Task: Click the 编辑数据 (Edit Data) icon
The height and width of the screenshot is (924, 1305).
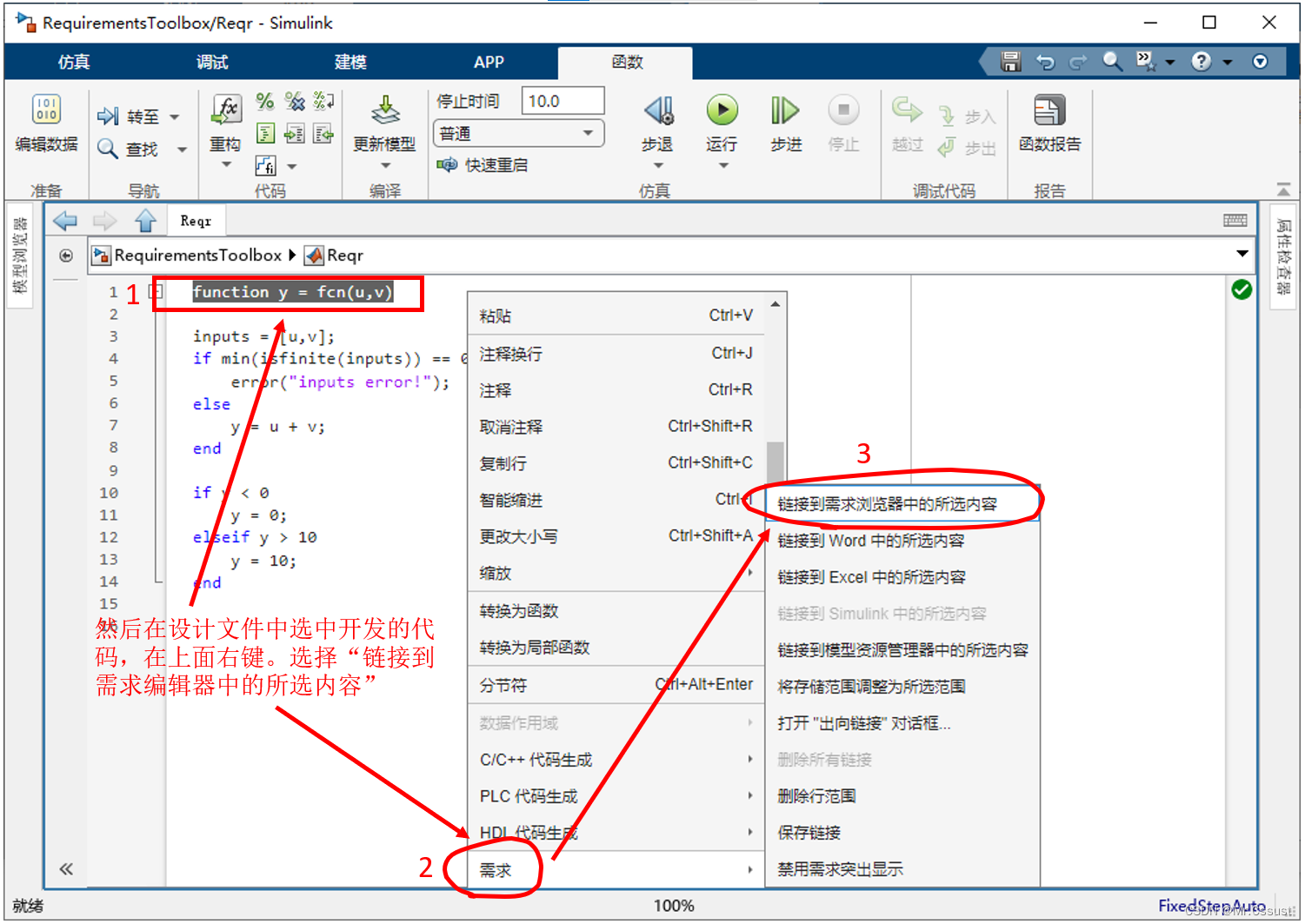Action: (x=46, y=111)
